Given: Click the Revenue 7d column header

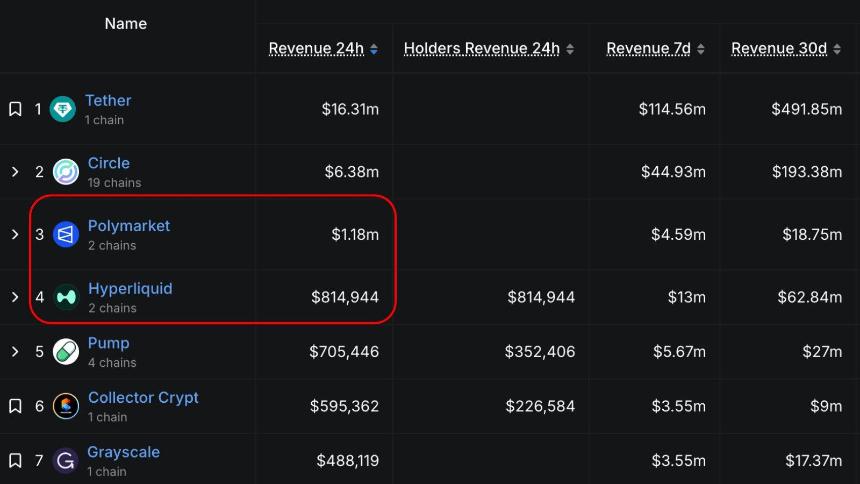Looking at the screenshot, I should tap(648, 49).
